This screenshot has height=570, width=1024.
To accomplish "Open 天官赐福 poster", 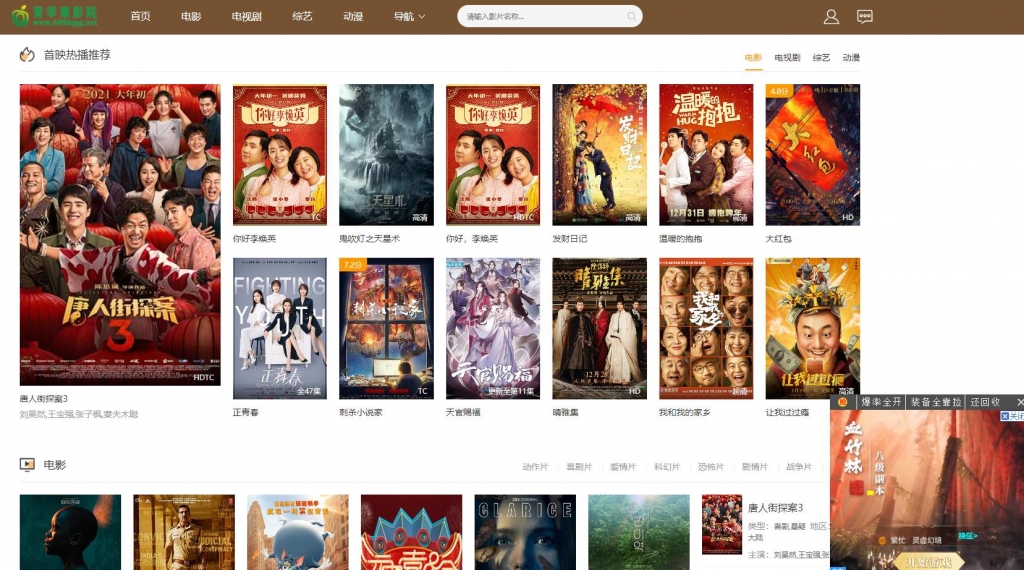I will point(493,328).
